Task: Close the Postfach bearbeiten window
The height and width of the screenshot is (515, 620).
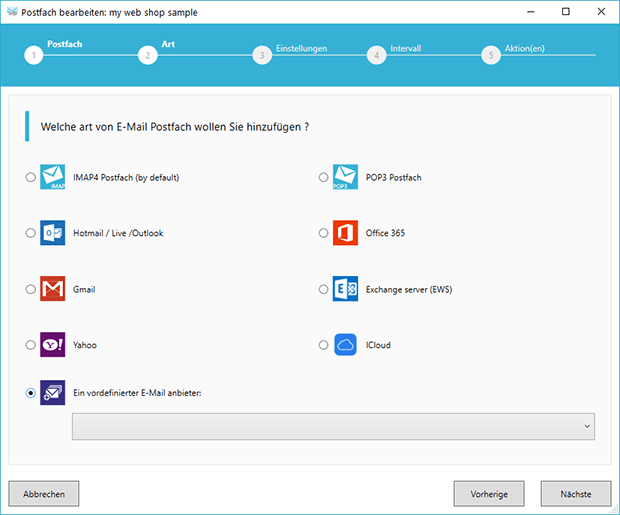Action: pyautogui.click(x=601, y=12)
